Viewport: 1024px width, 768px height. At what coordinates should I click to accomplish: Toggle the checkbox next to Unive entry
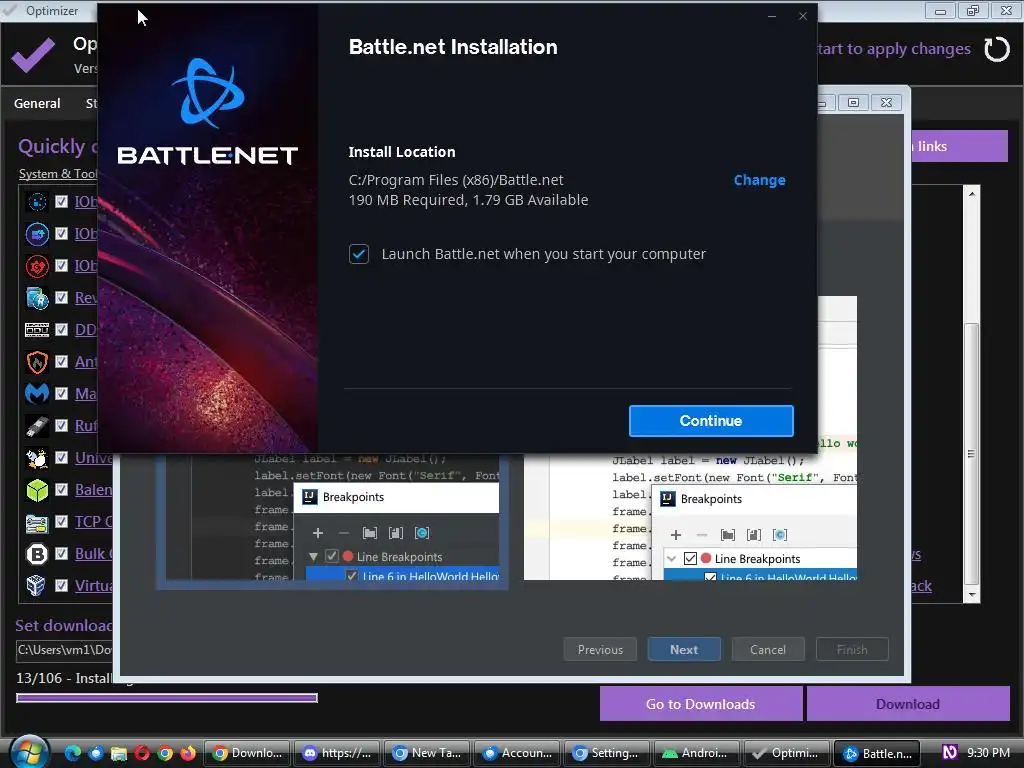click(x=61, y=457)
